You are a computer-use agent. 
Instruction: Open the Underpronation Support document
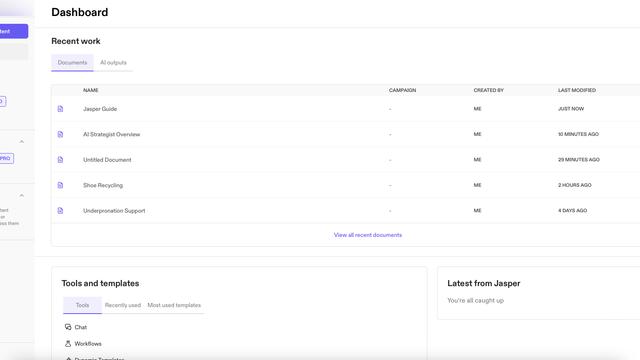(x=114, y=211)
